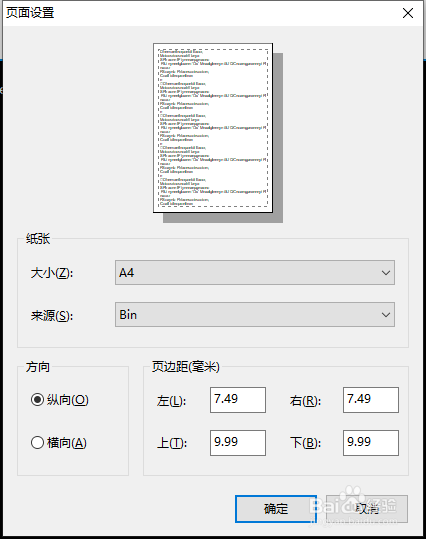Close the 页面设置 dialog
The height and width of the screenshot is (539, 426).
[408, 13]
